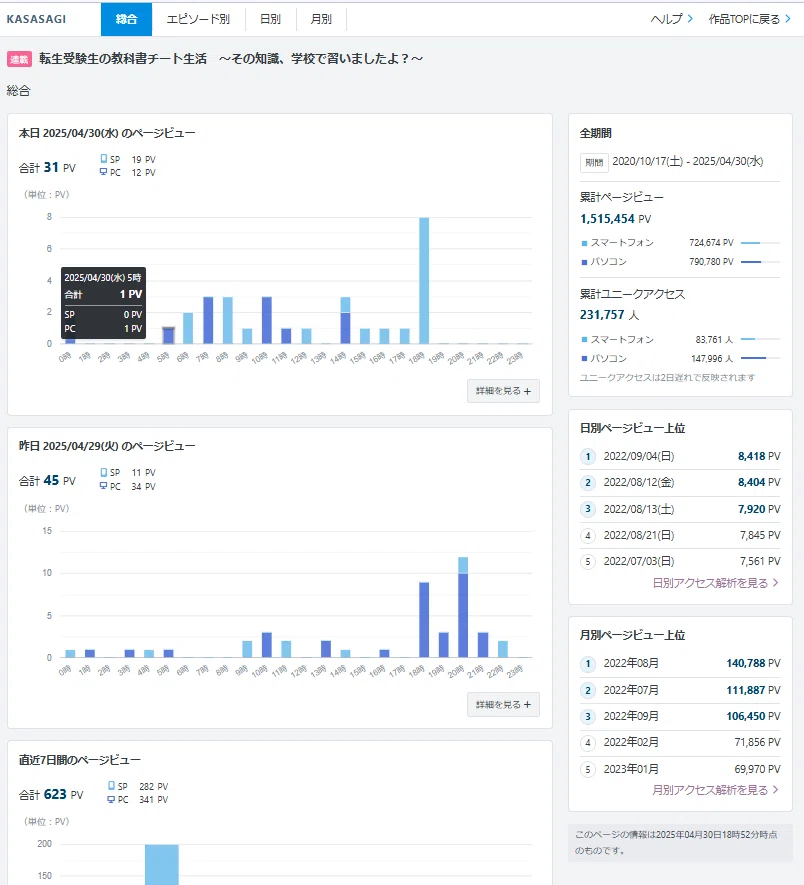Click the 7時 bar in today's chart

coord(208,320)
